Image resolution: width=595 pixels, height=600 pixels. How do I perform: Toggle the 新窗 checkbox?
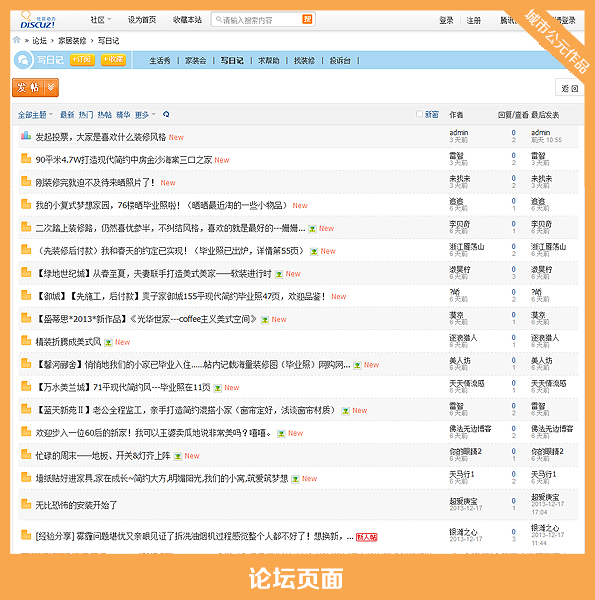[x=419, y=114]
